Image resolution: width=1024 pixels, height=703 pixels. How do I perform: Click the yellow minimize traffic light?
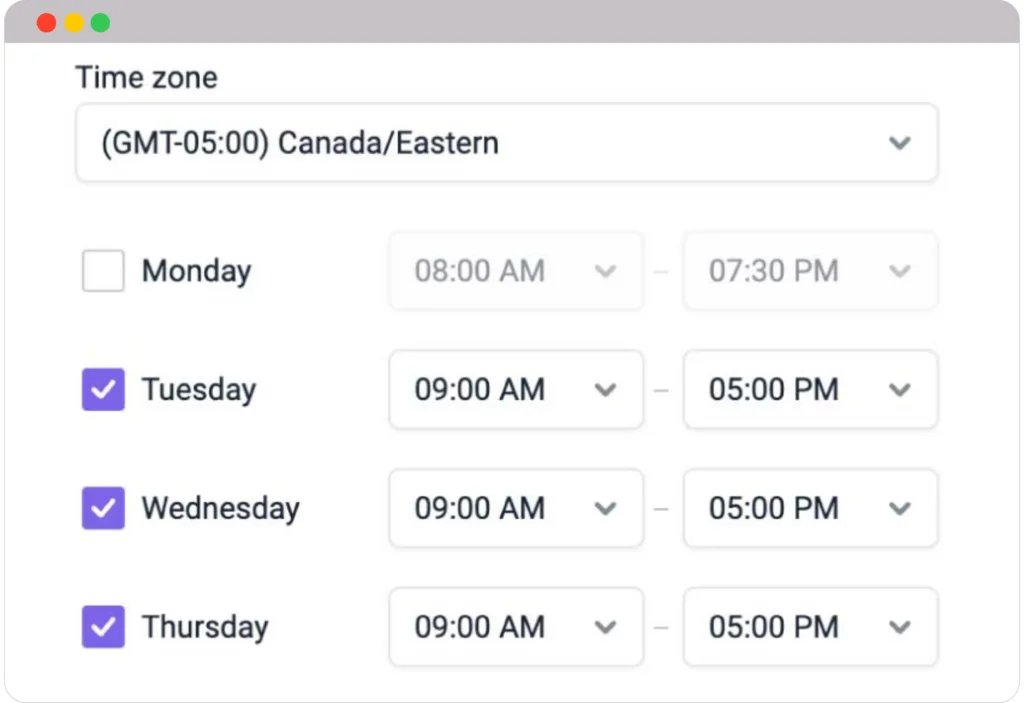point(72,21)
